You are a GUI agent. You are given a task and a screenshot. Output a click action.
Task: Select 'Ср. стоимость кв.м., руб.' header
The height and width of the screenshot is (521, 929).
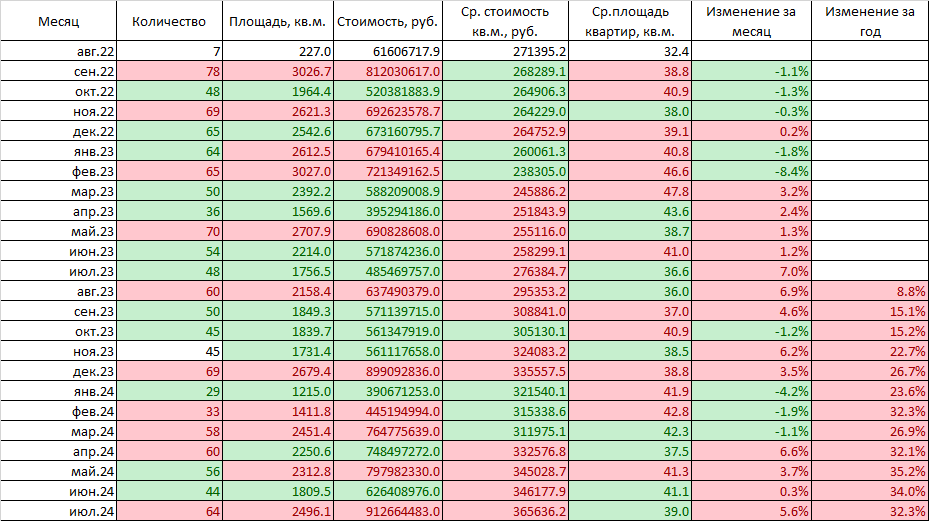(505, 21)
